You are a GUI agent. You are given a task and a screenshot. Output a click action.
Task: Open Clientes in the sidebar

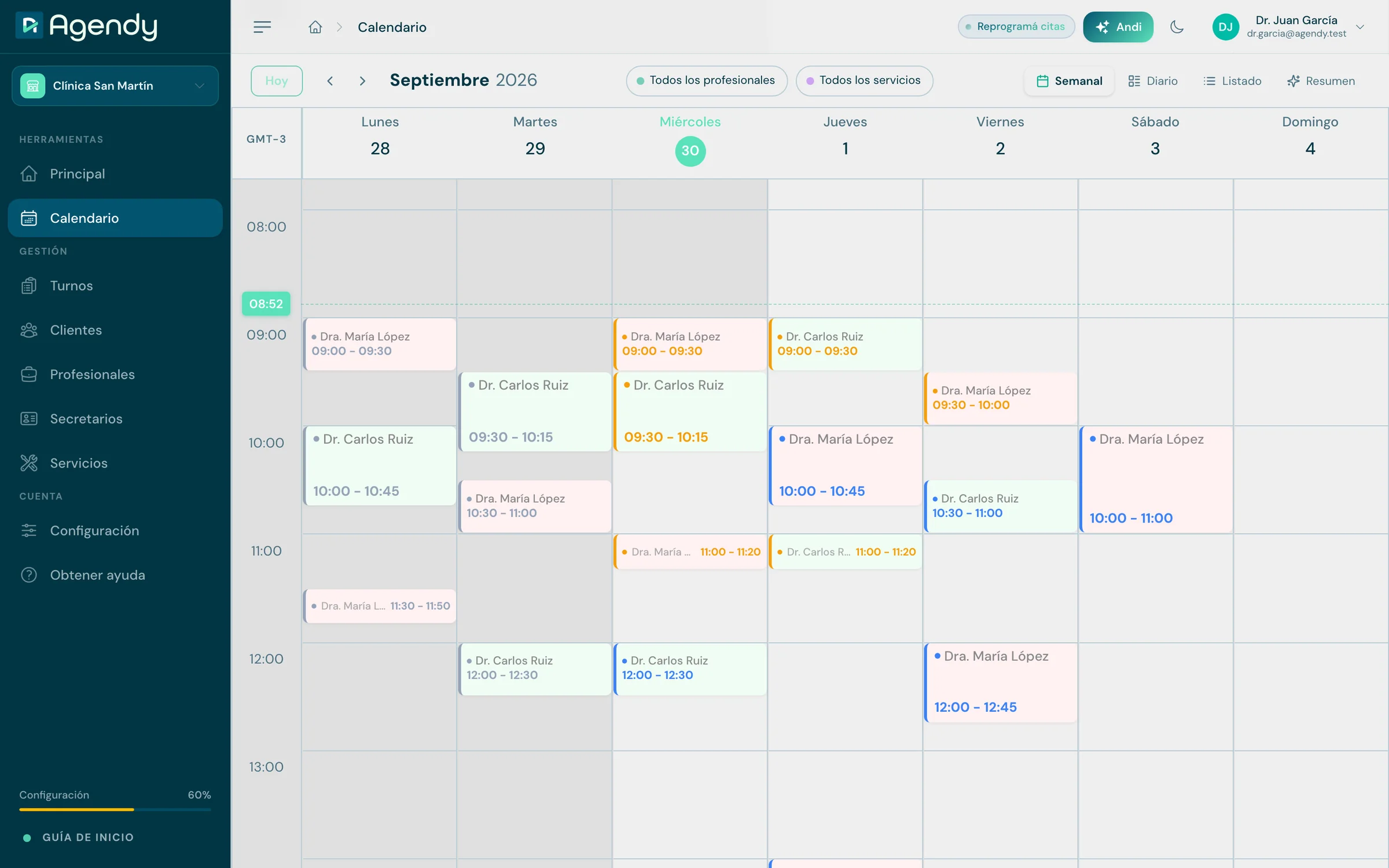tap(115, 330)
